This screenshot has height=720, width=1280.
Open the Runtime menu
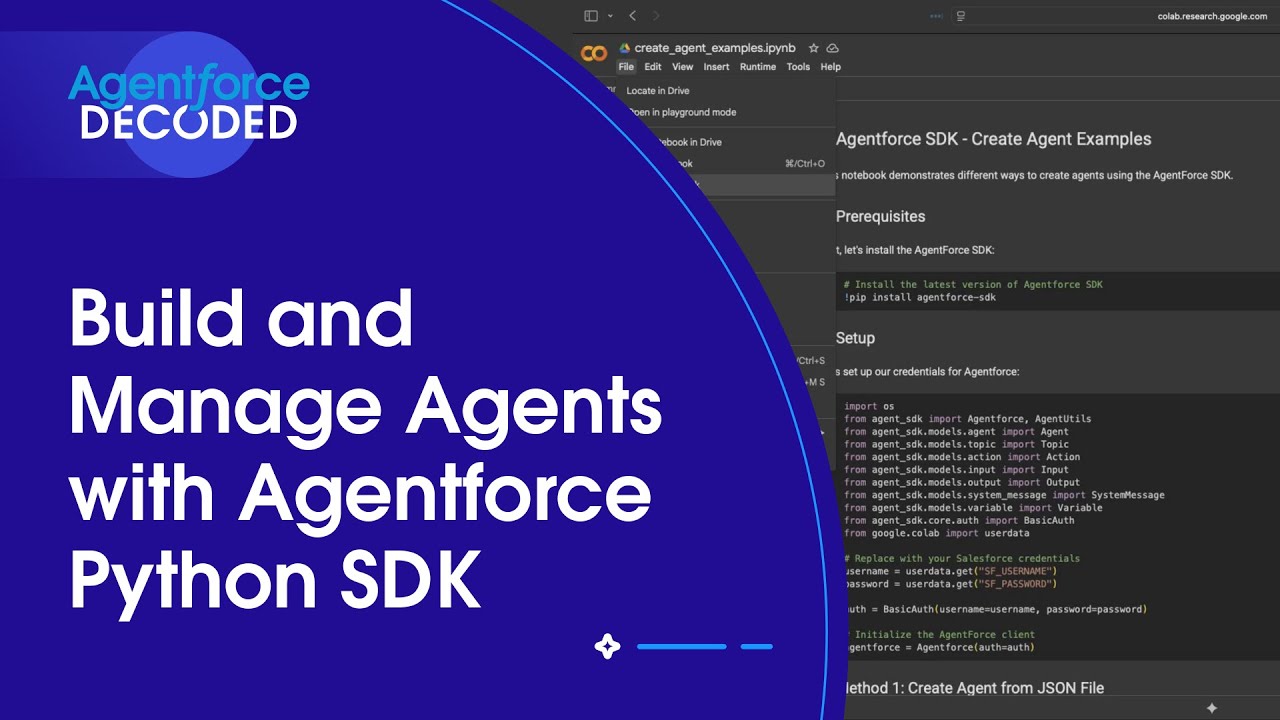pyautogui.click(x=758, y=67)
